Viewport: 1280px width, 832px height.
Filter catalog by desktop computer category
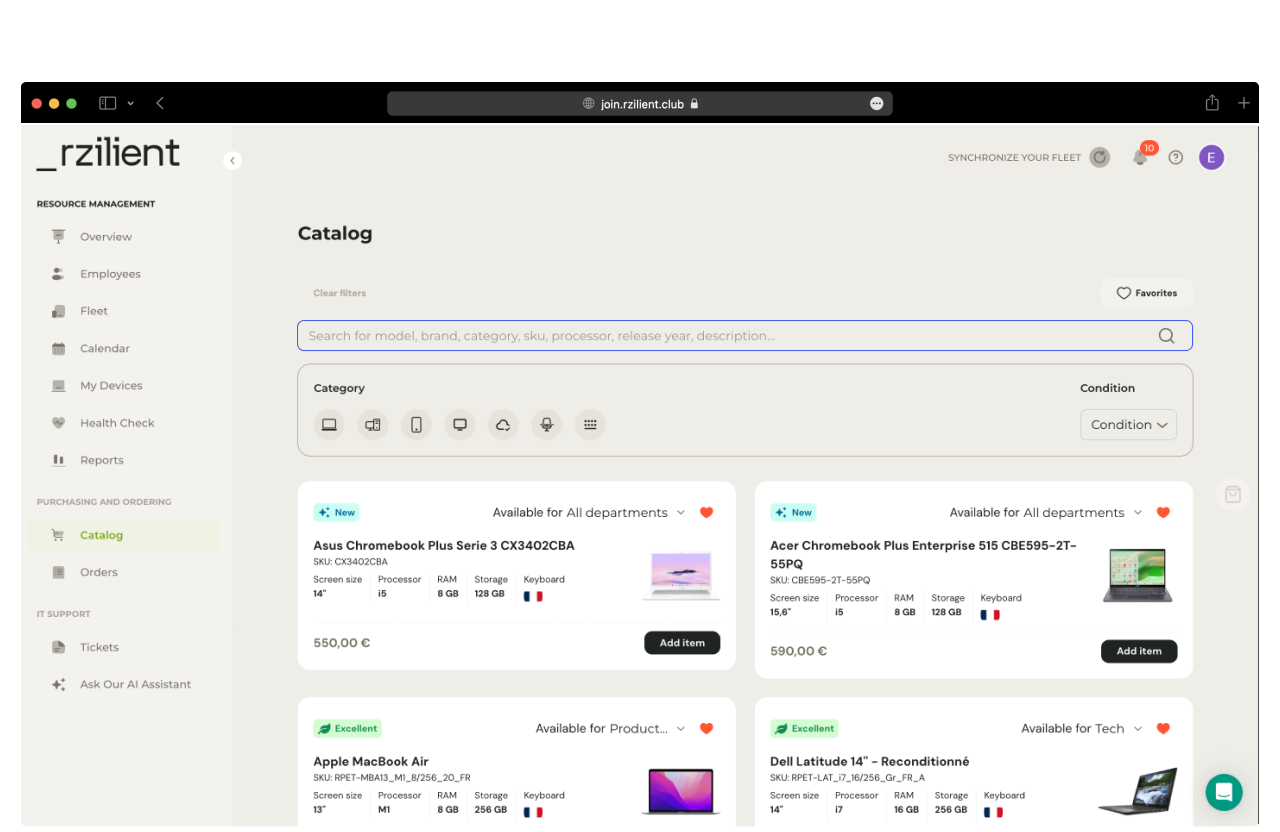click(373, 425)
